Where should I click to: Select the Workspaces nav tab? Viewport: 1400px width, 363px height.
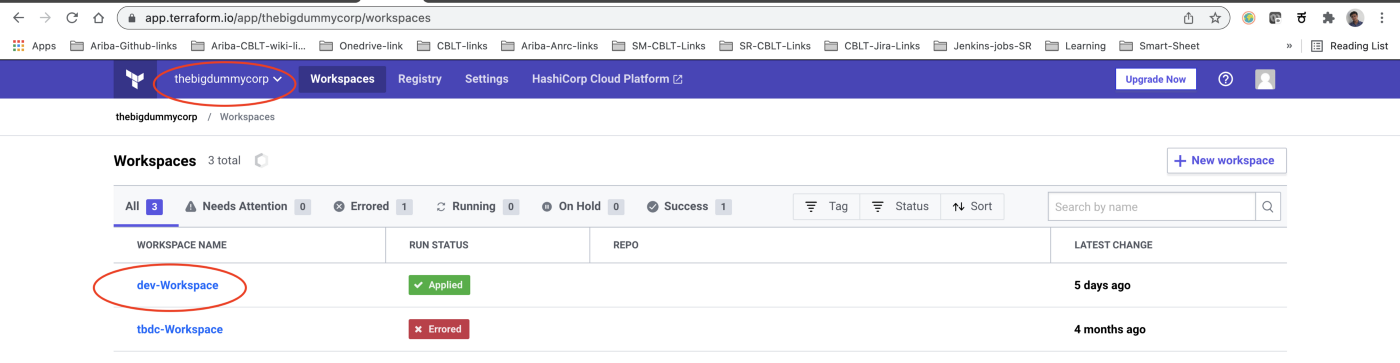(x=342, y=79)
